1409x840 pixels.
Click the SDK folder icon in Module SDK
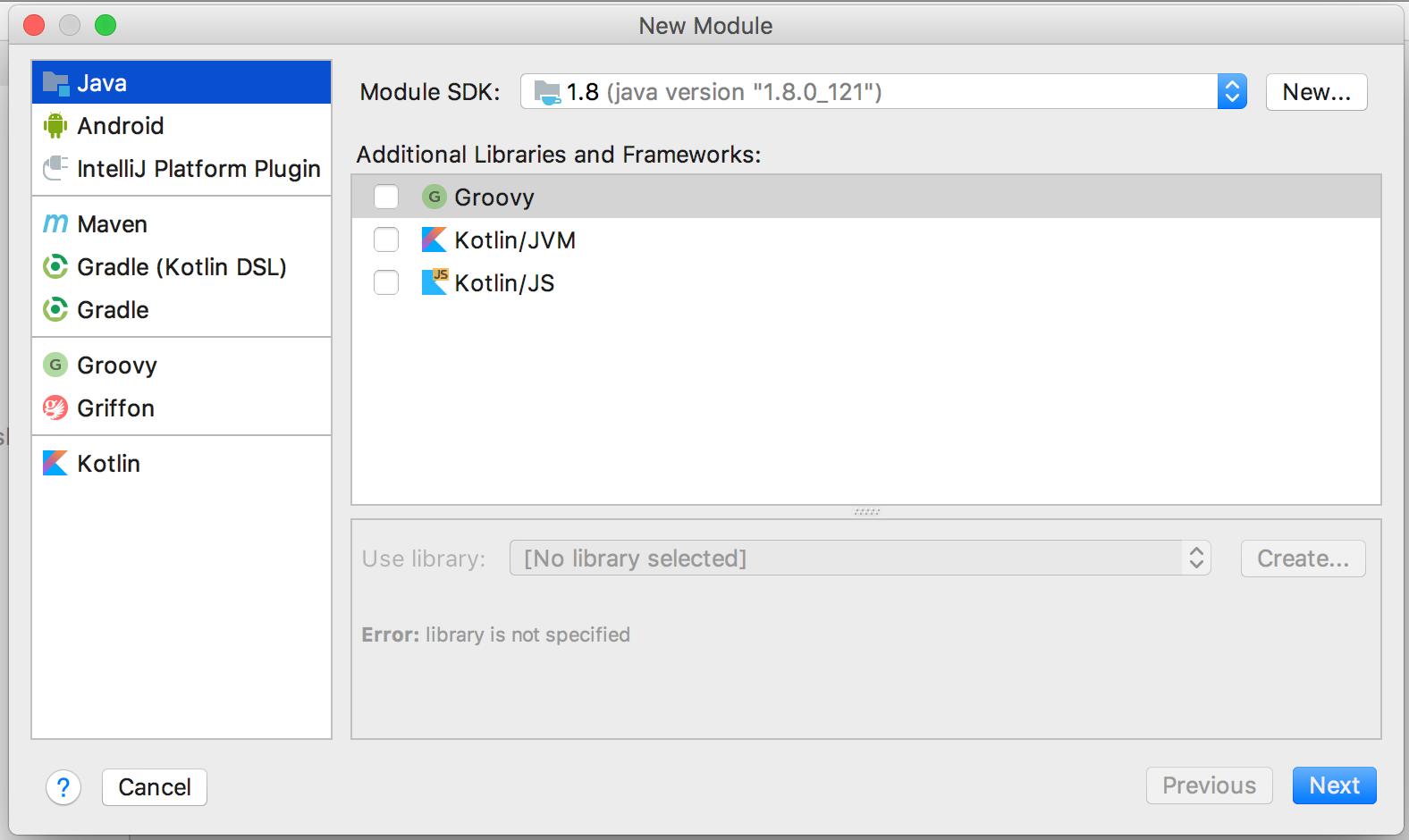coord(547,92)
